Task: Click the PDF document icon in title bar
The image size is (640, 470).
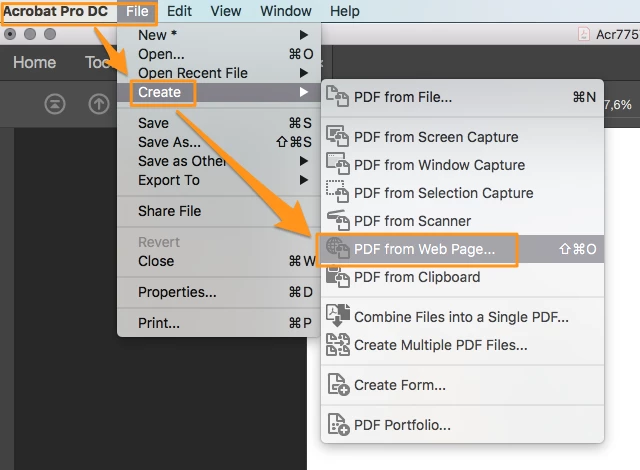Action: (584, 34)
